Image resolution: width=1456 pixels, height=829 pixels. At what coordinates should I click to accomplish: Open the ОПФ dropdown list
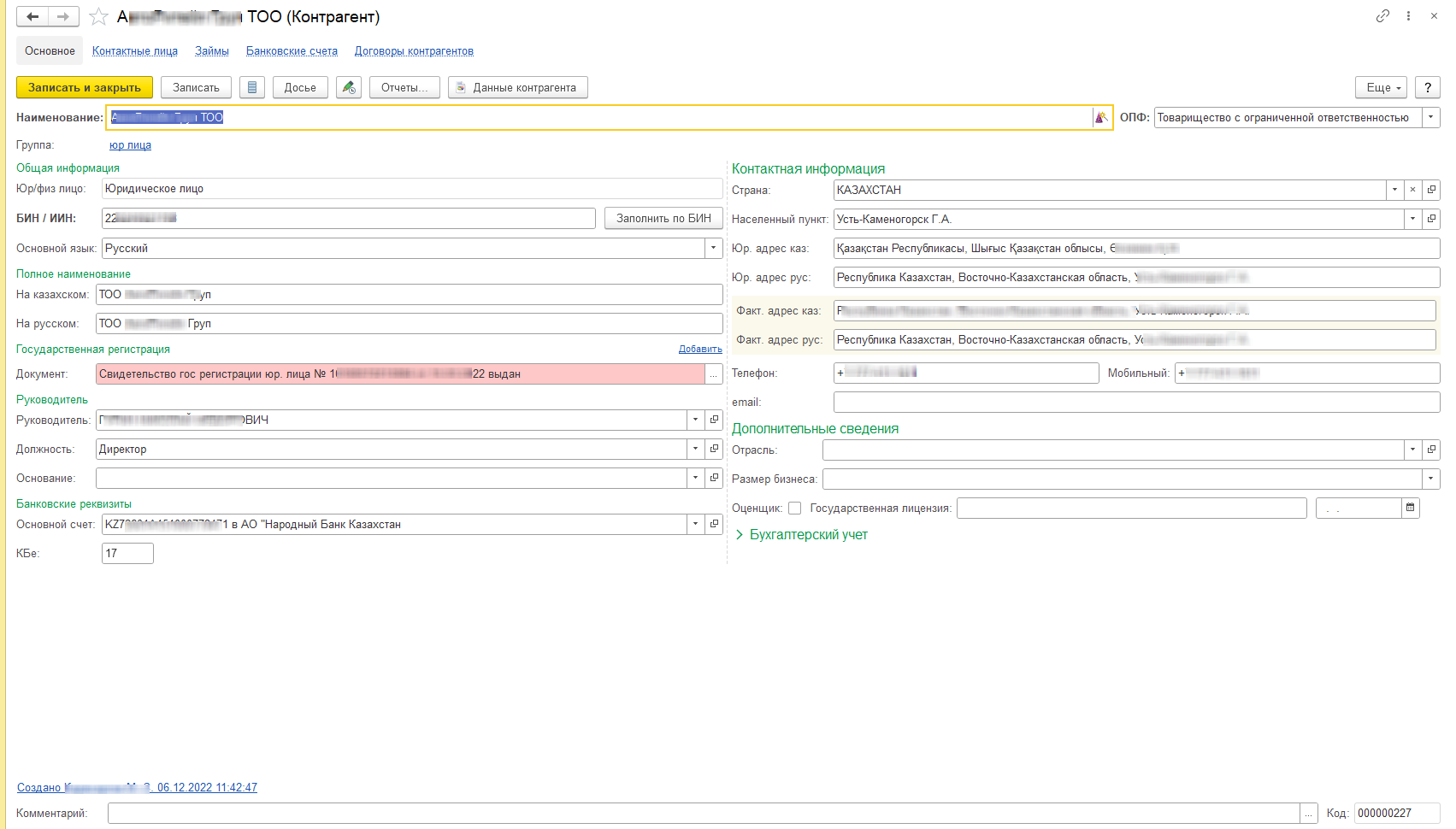pyautogui.click(x=1431, y=117)
